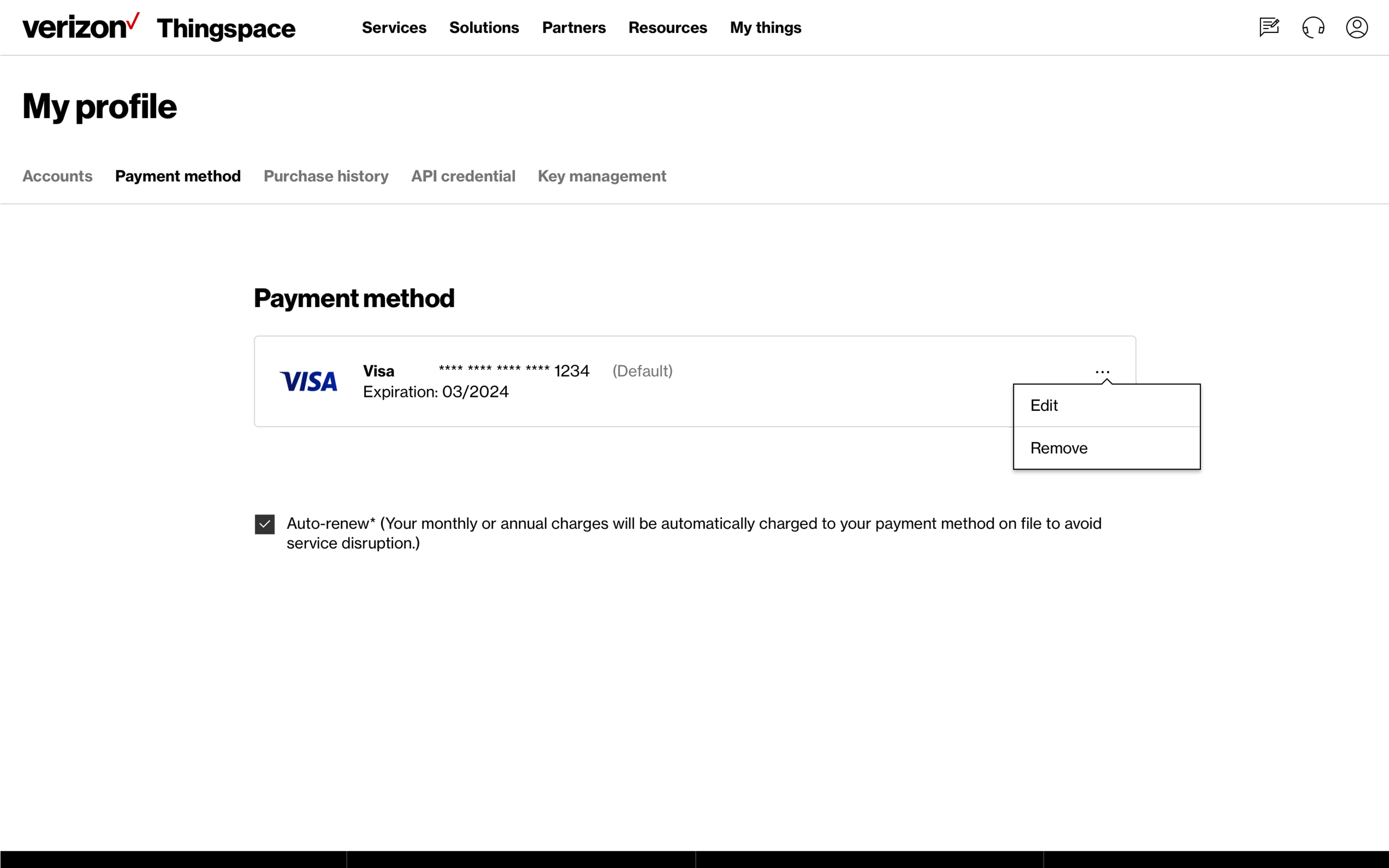The width and height of the screenshot is (1389, 868).
Task: Open the API credential tab
Action: pos(463,176)
